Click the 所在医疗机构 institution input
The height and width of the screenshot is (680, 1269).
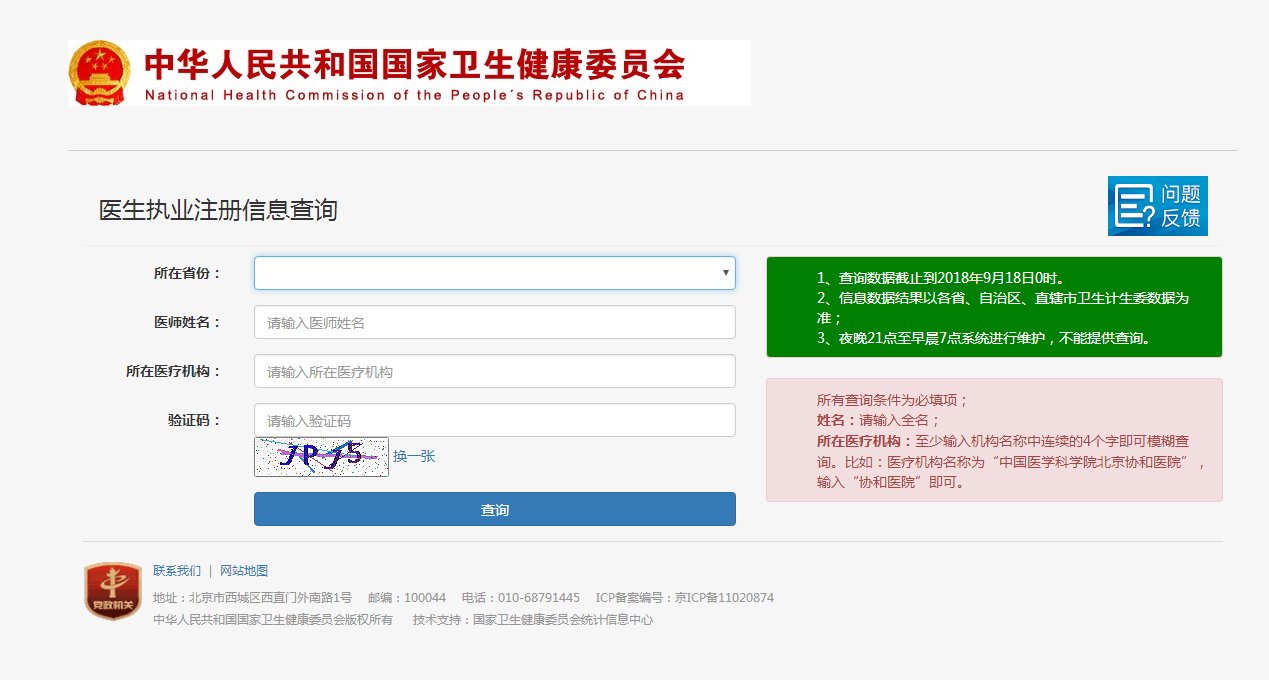click(x=494, y=370)
